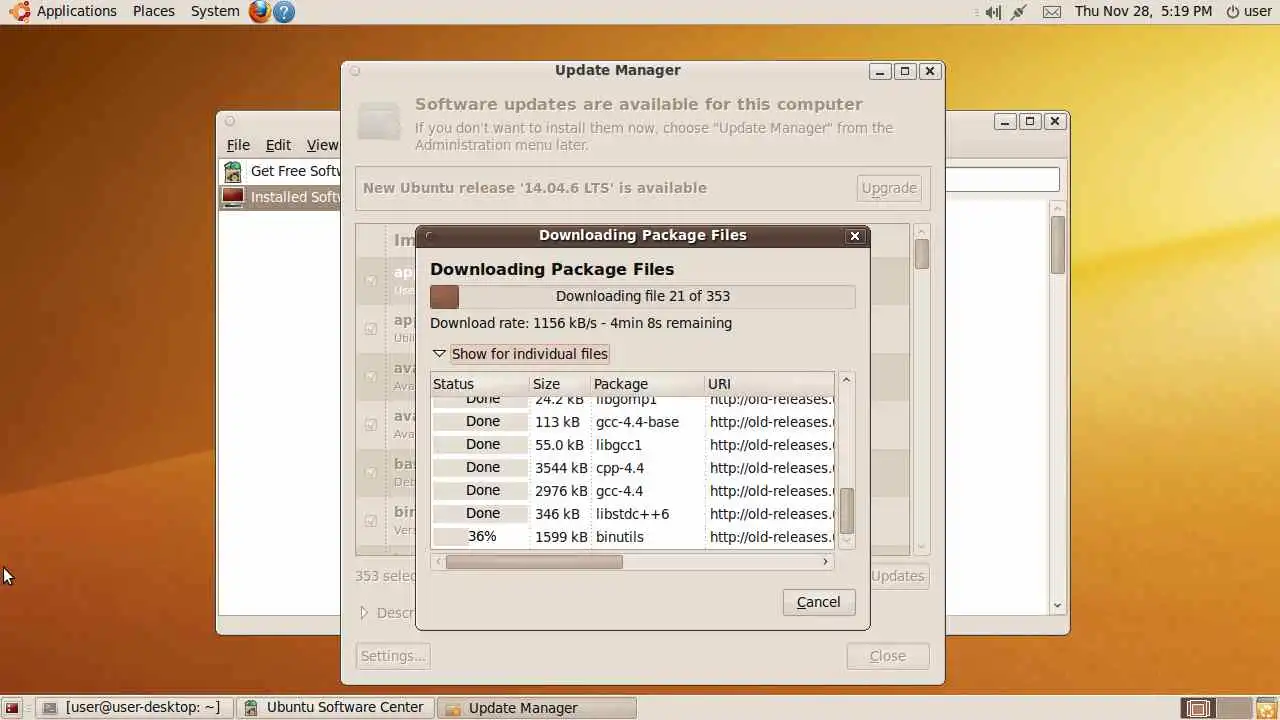This screenshot has height=720, width=1280.
Task: Toggle the first update checkbox in Update Manager list
Action: 371,280
